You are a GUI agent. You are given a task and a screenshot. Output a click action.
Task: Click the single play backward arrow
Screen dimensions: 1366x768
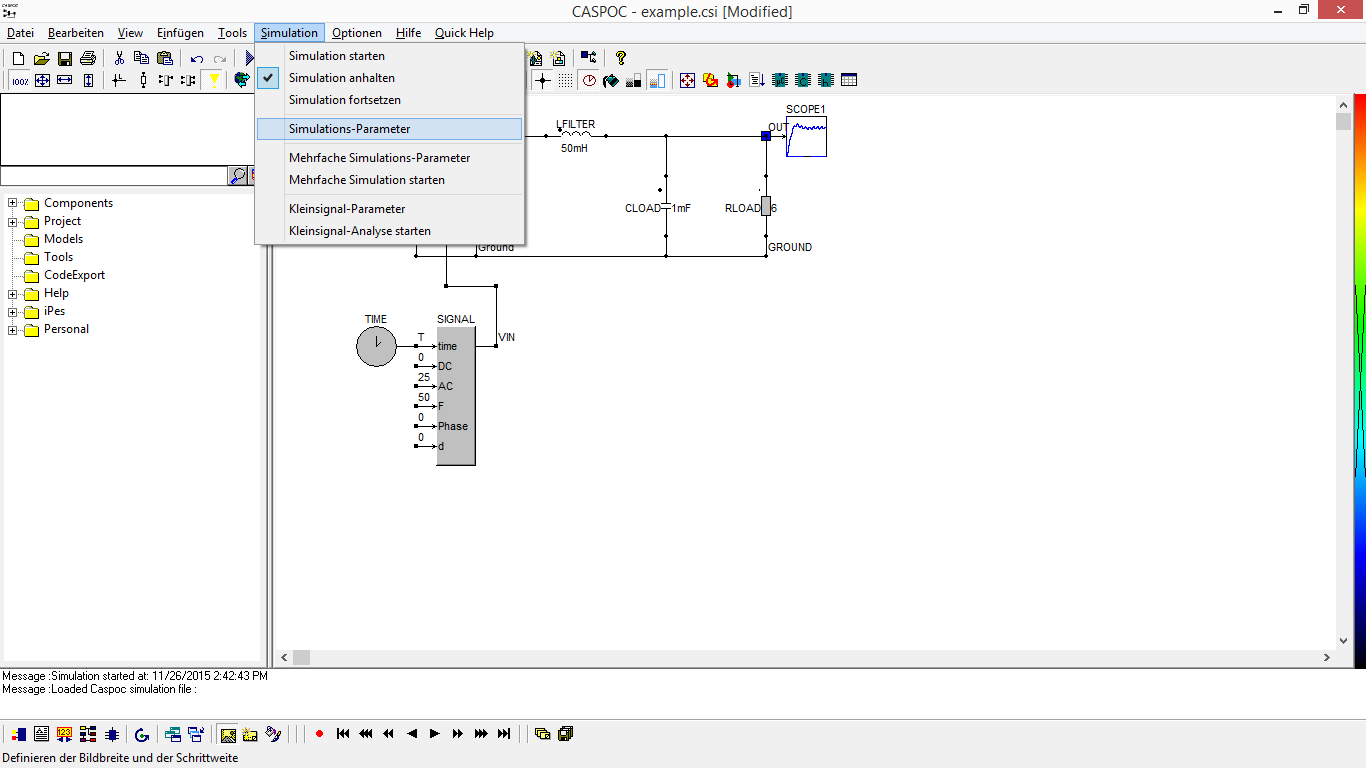point(412,734)
